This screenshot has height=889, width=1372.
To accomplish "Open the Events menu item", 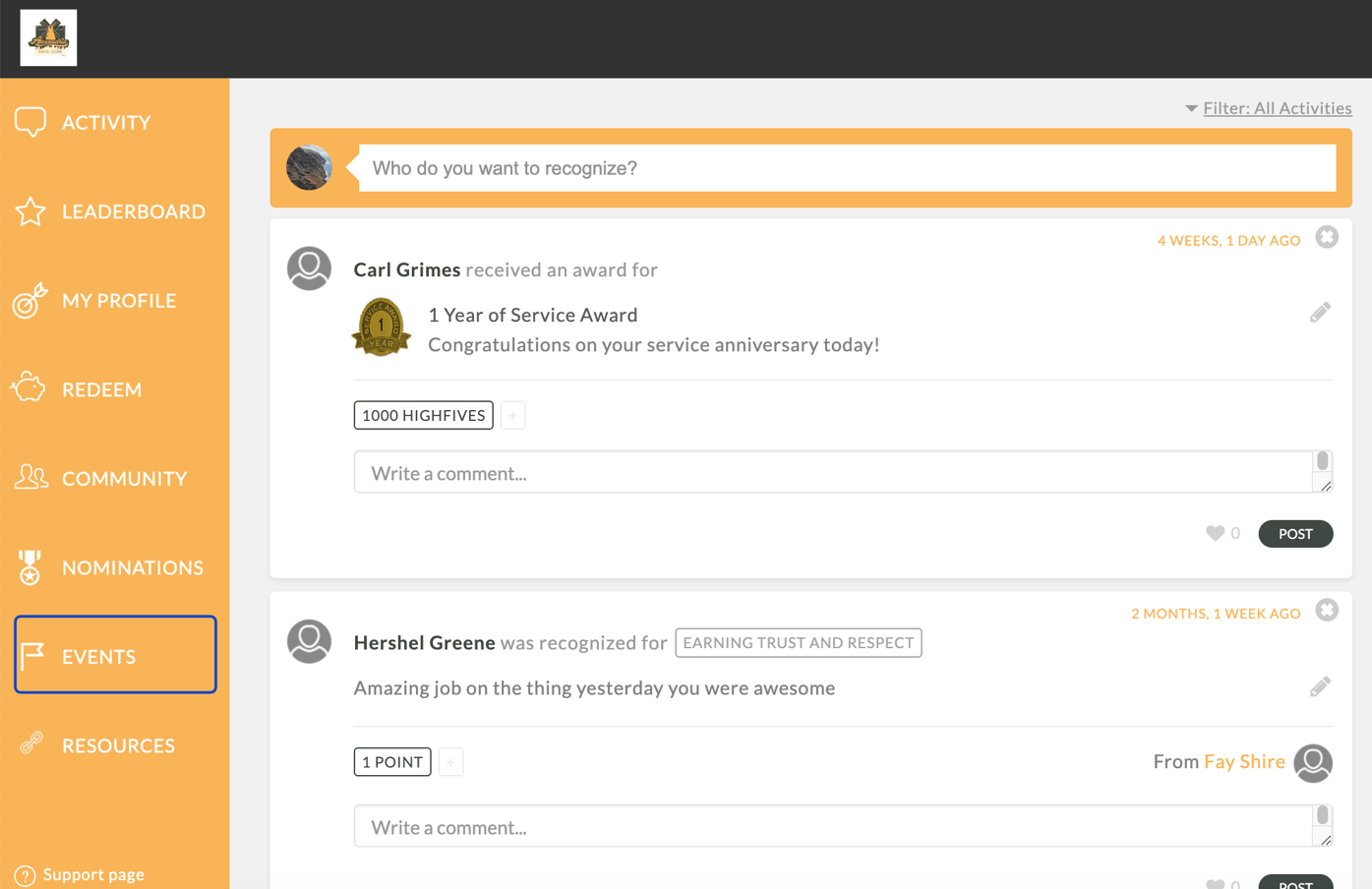I will (x=115, y=655).
